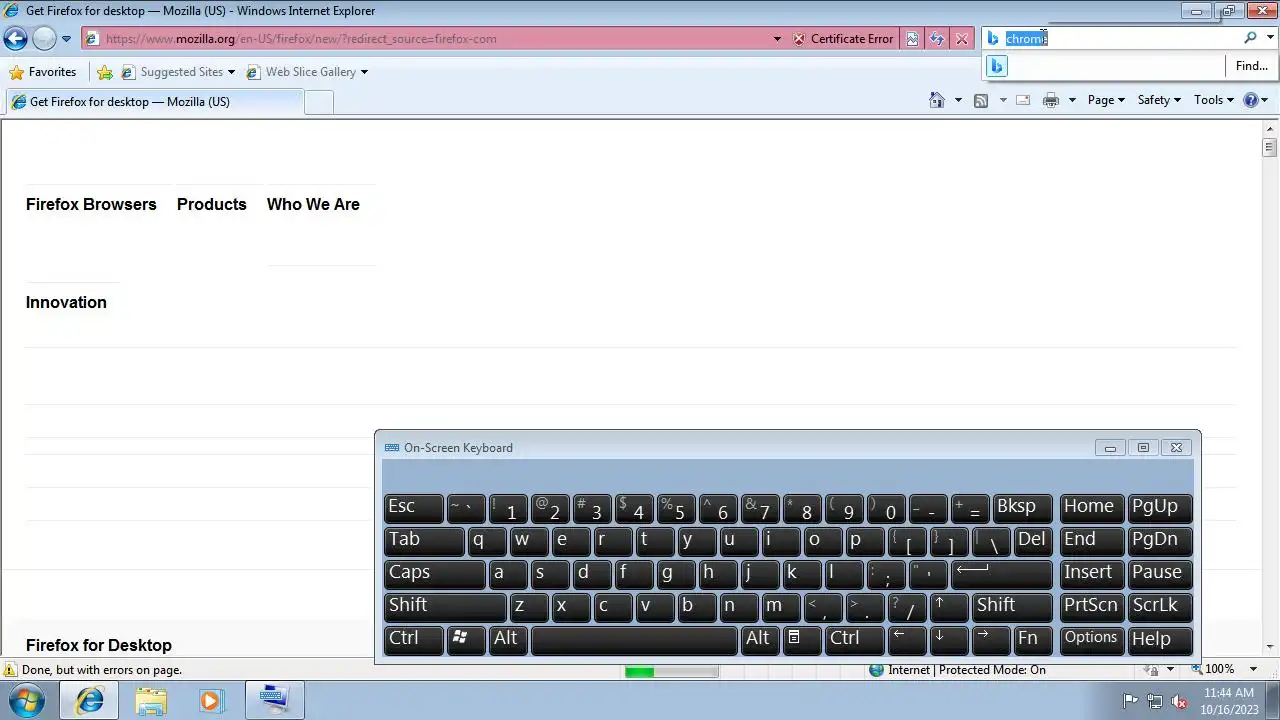Image resolution: width=1280 pixels, height=720 pixels.
Task: Open the Firefox Browsers link
Action: pyautogui.click(x=91, y=204)
